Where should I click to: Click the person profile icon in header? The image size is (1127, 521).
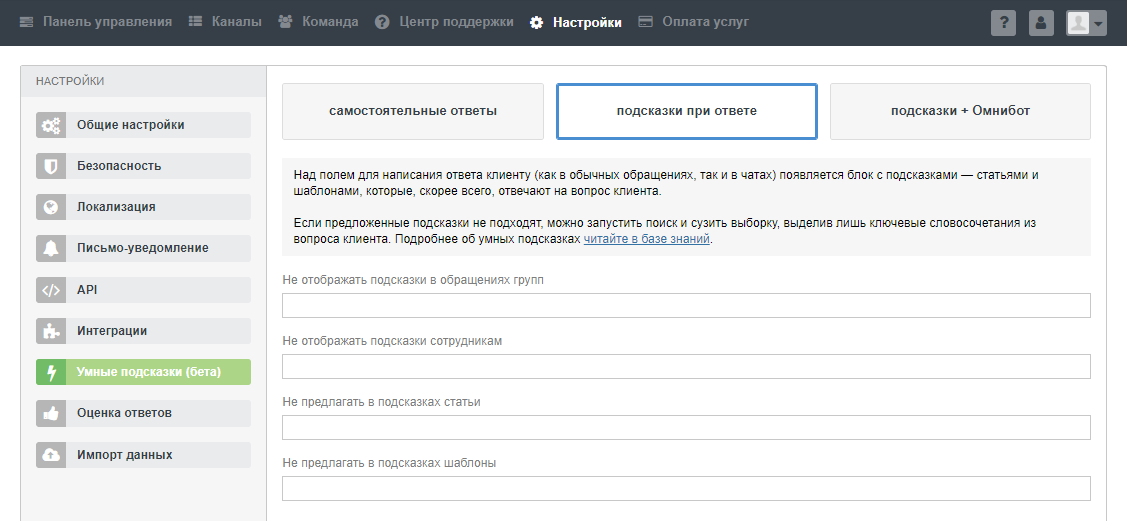pos(1041,23)
